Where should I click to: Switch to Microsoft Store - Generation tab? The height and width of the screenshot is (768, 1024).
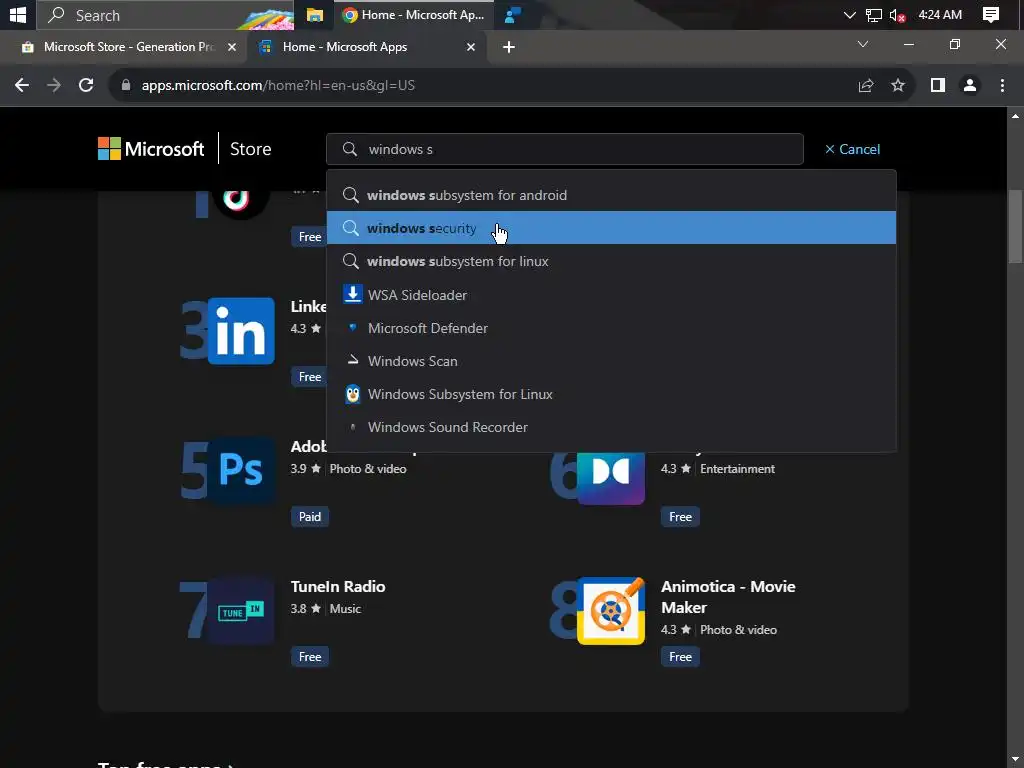point(129,47)
